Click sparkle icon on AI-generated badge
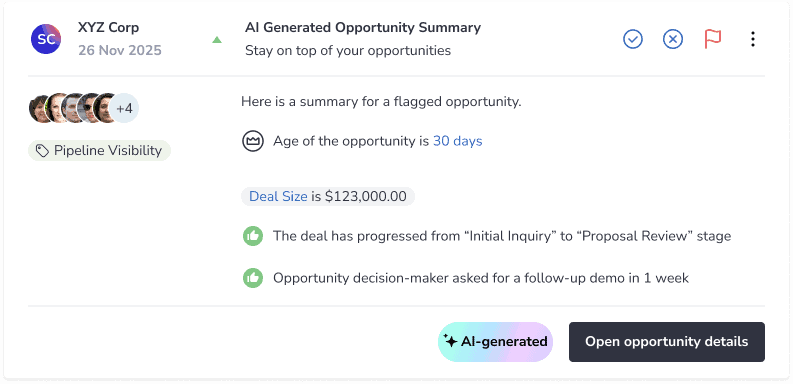793x384 pixels. (x=450, y=340)
